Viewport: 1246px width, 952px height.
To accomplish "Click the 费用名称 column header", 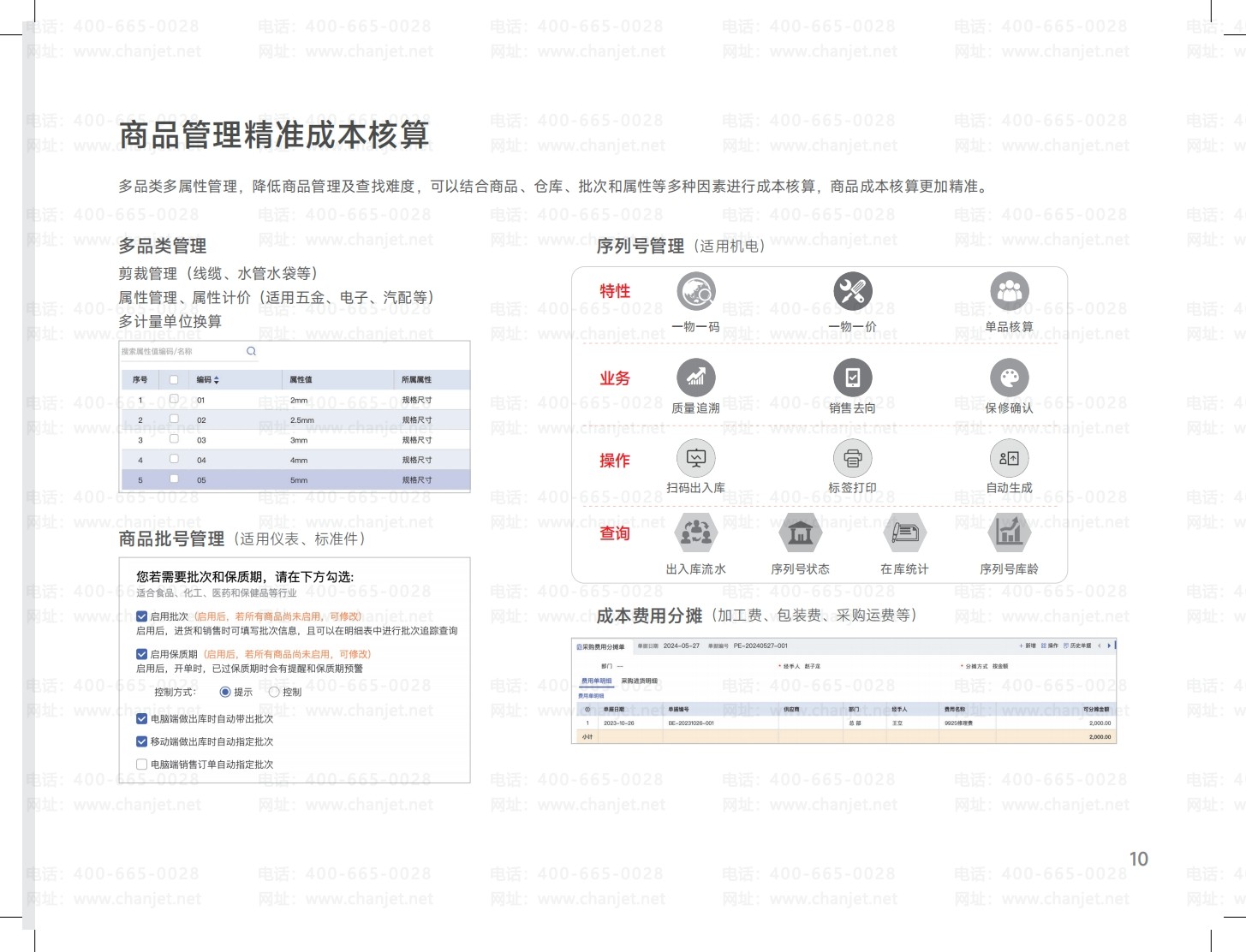I will [x=955, y=710].
